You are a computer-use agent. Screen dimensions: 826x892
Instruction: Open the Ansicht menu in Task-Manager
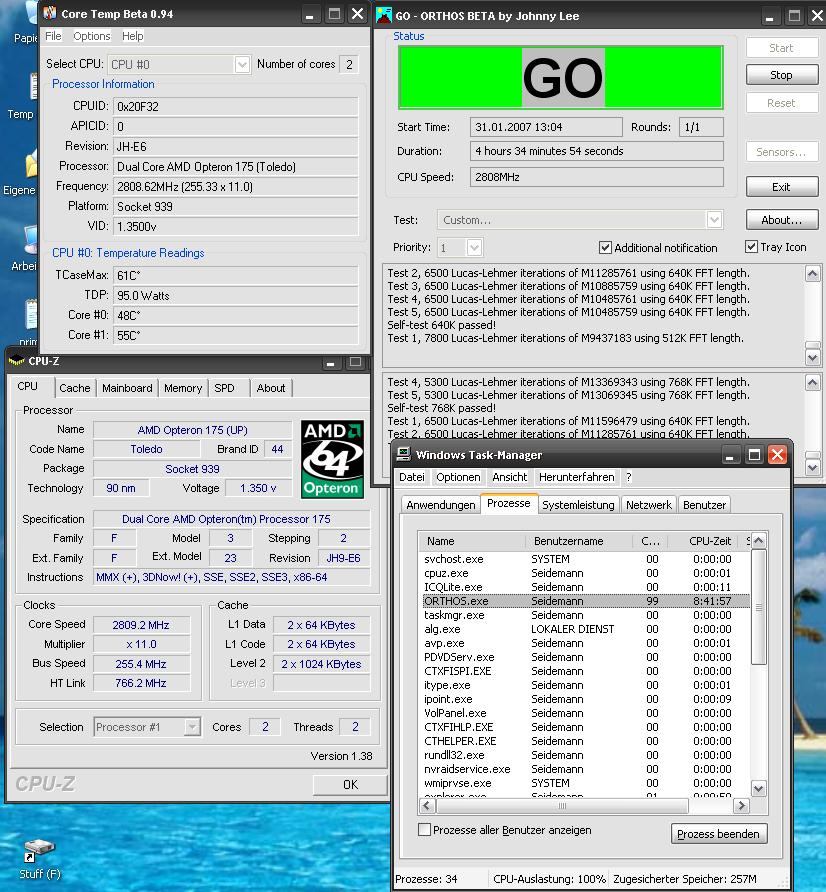pyautogui.click(x=510, y=477)
